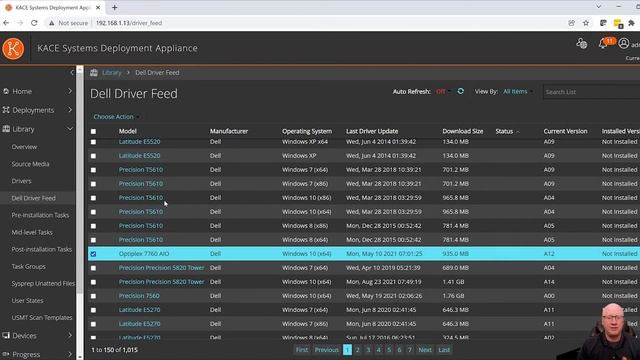
Task: Open Task Groups in sidebar
Action: coord(29,266)
